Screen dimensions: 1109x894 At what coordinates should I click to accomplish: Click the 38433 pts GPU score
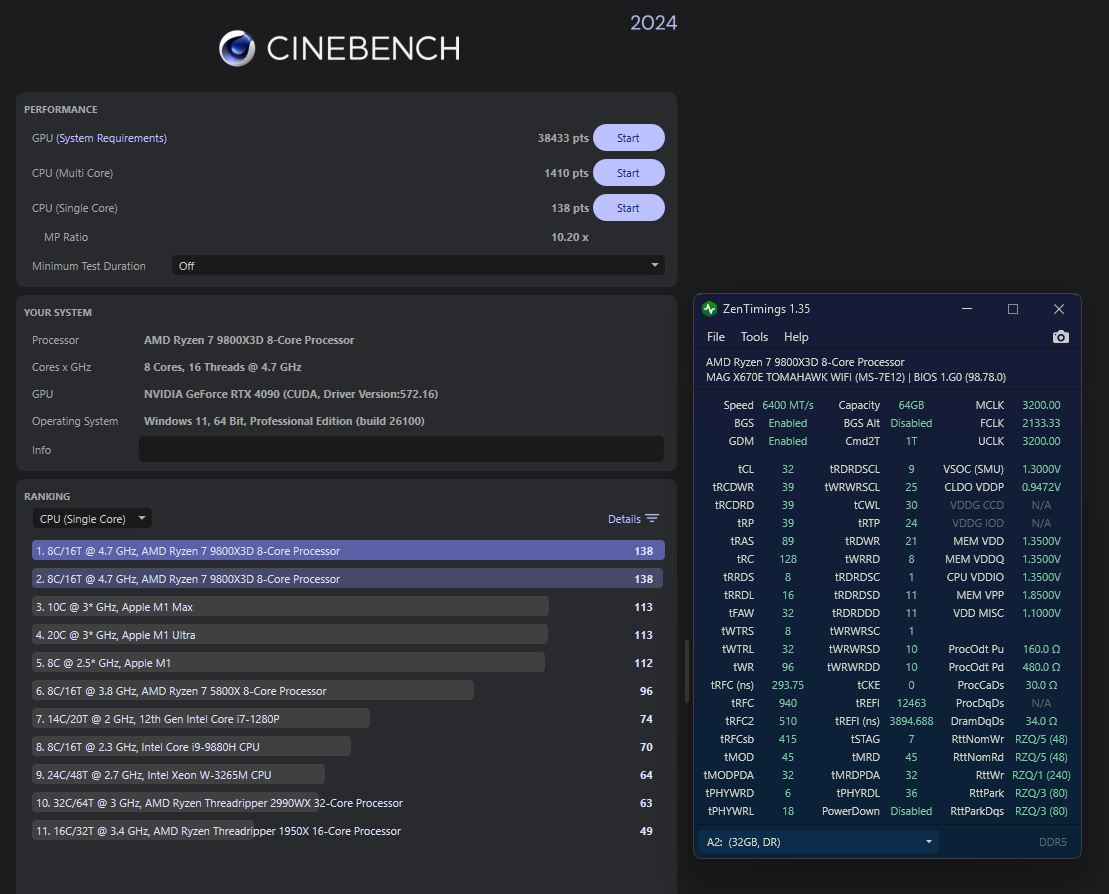563,138
